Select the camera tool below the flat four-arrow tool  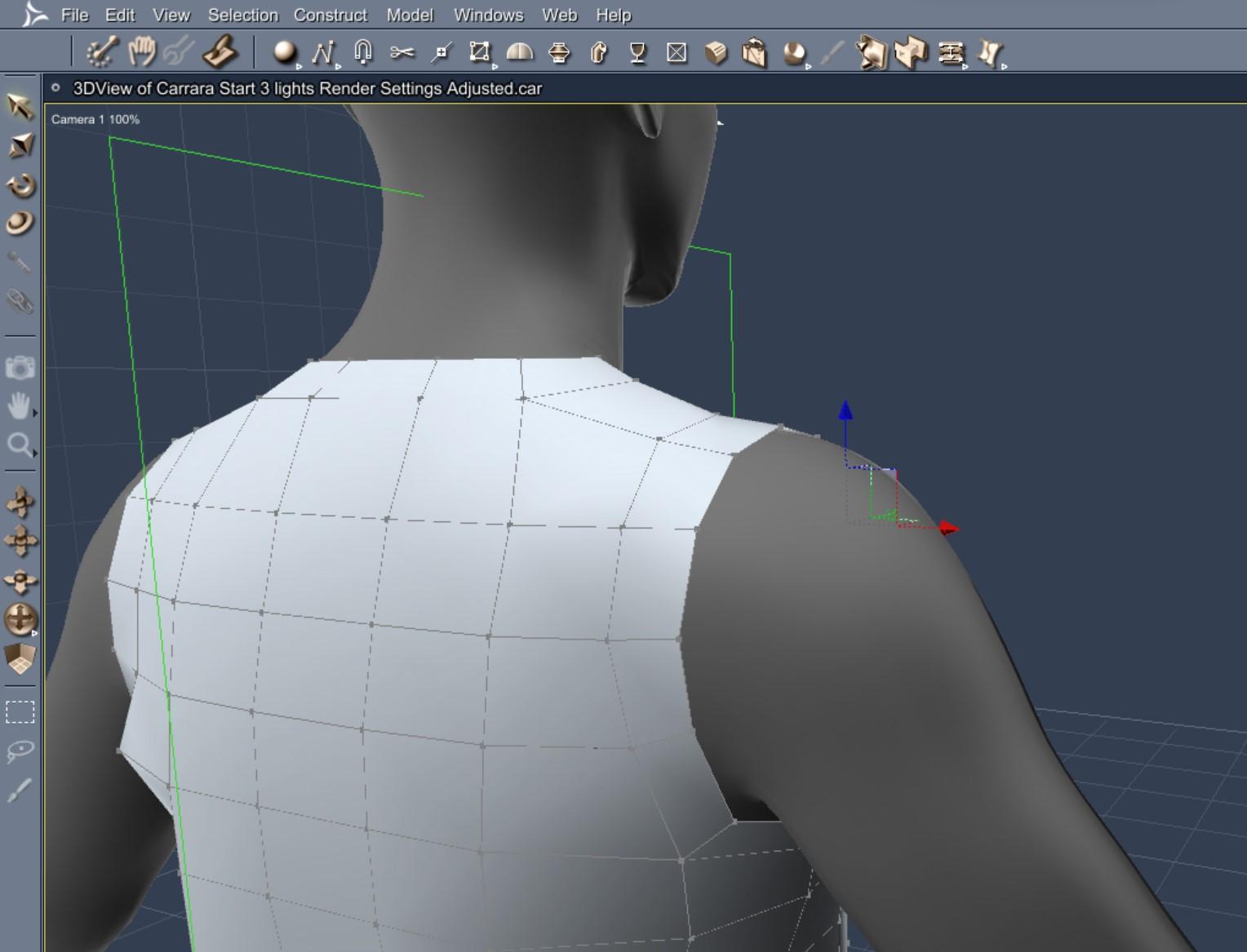[20, 580]
